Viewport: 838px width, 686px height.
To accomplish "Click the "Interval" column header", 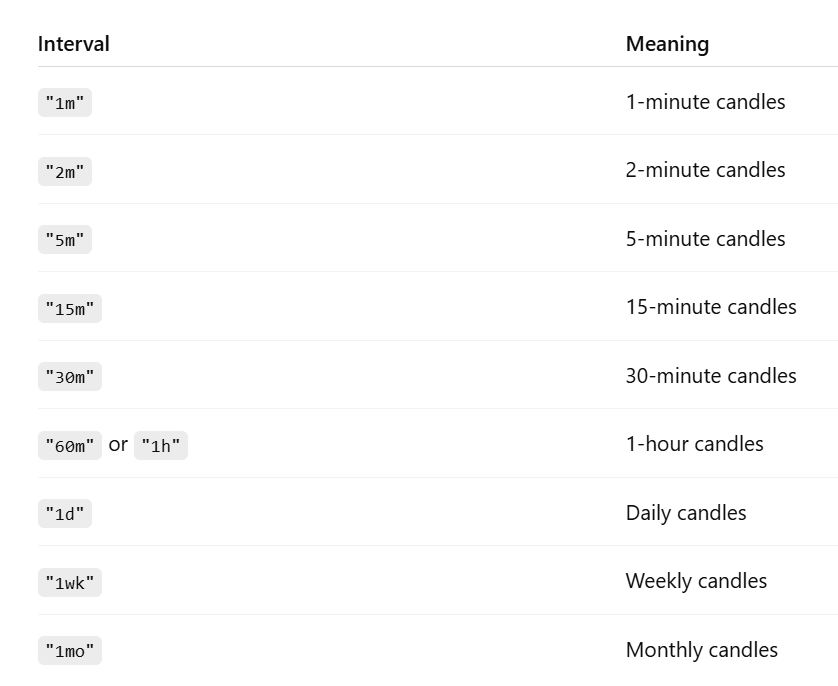I will (x=74, y=44).
